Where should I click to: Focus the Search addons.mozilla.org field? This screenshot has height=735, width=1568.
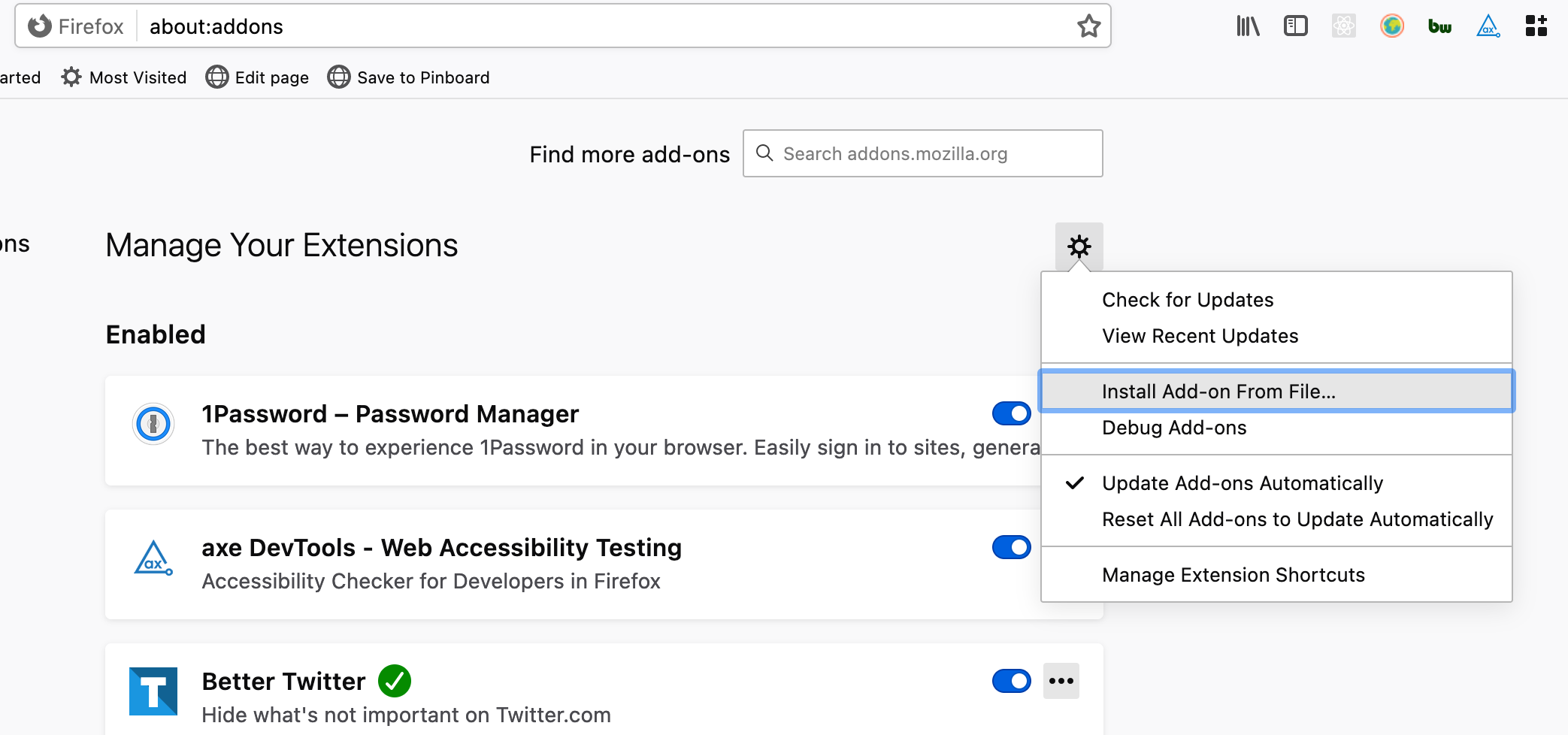(x=923, y=153)
